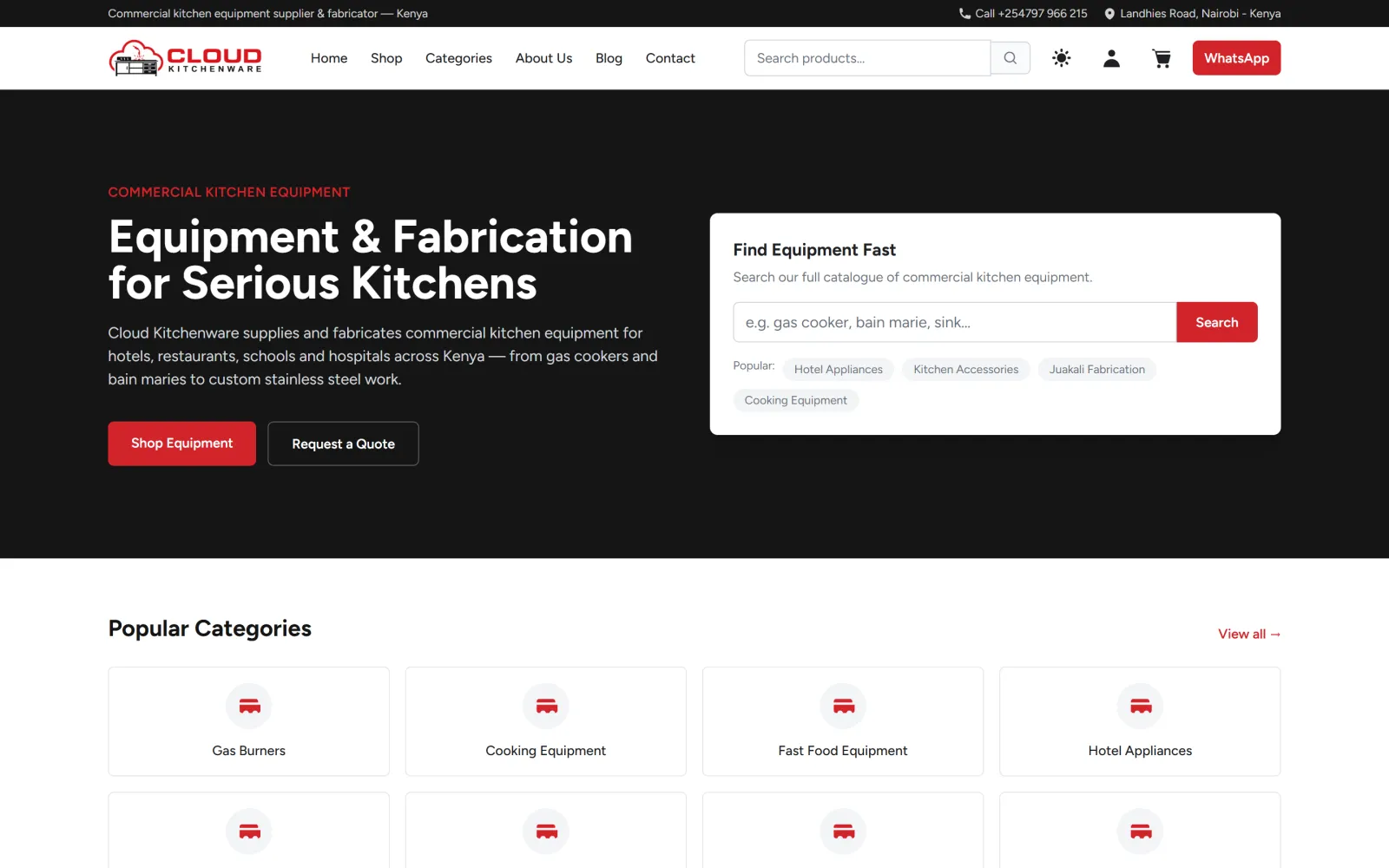Open the View all categories link
The image size is (1389, 868).
[1249, 635]
